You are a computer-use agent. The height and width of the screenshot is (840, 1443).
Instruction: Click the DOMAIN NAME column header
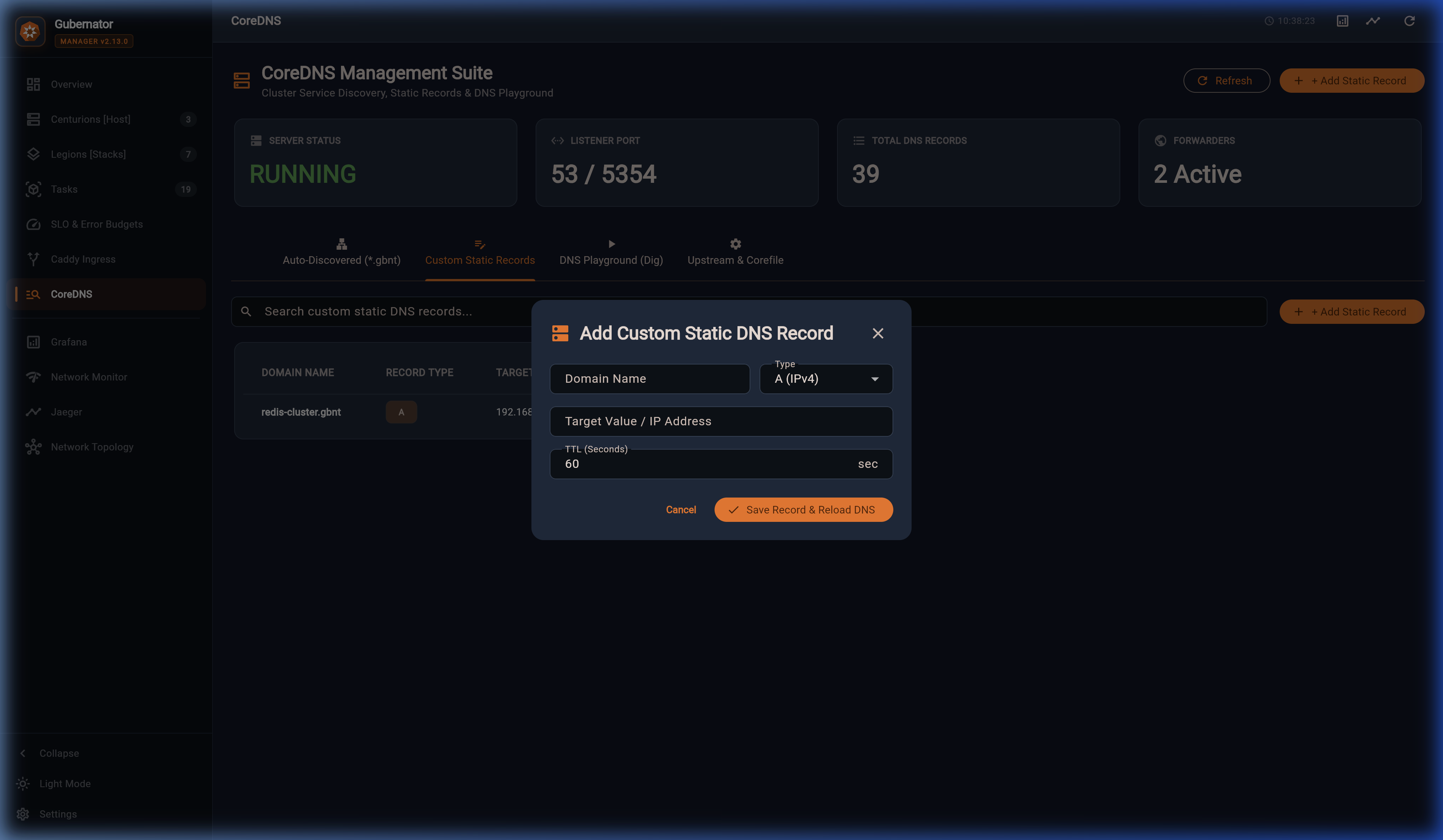pyautogui.click(x=298, y=373)
